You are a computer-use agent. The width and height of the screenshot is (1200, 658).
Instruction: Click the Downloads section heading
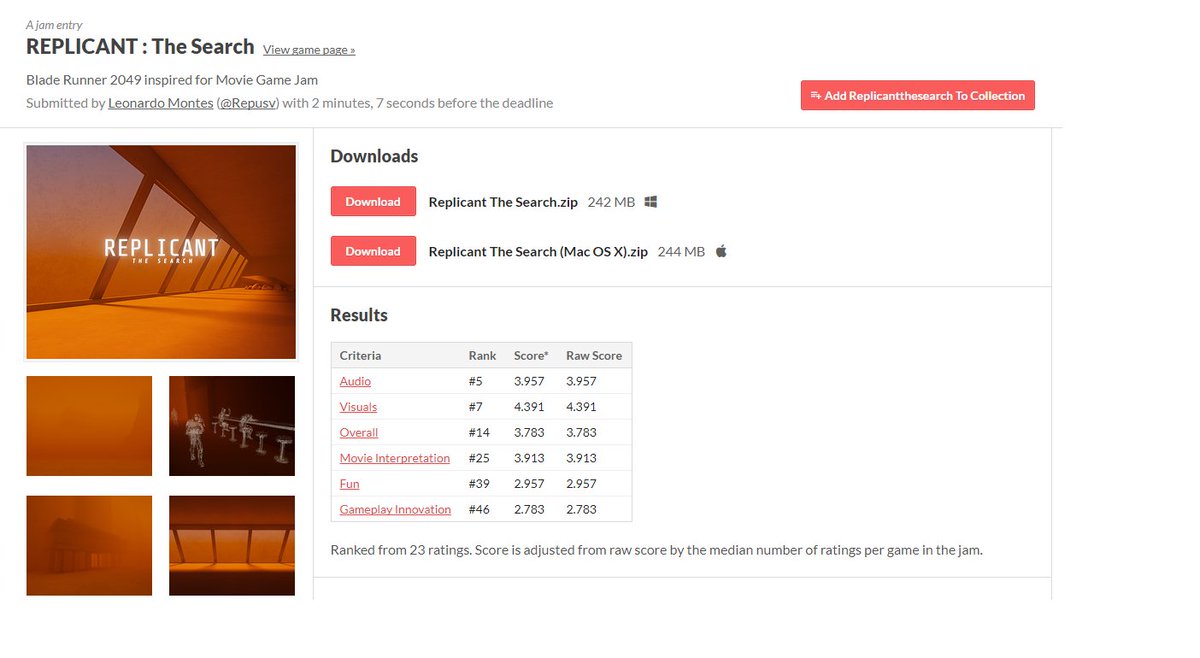tap(374, 156)
